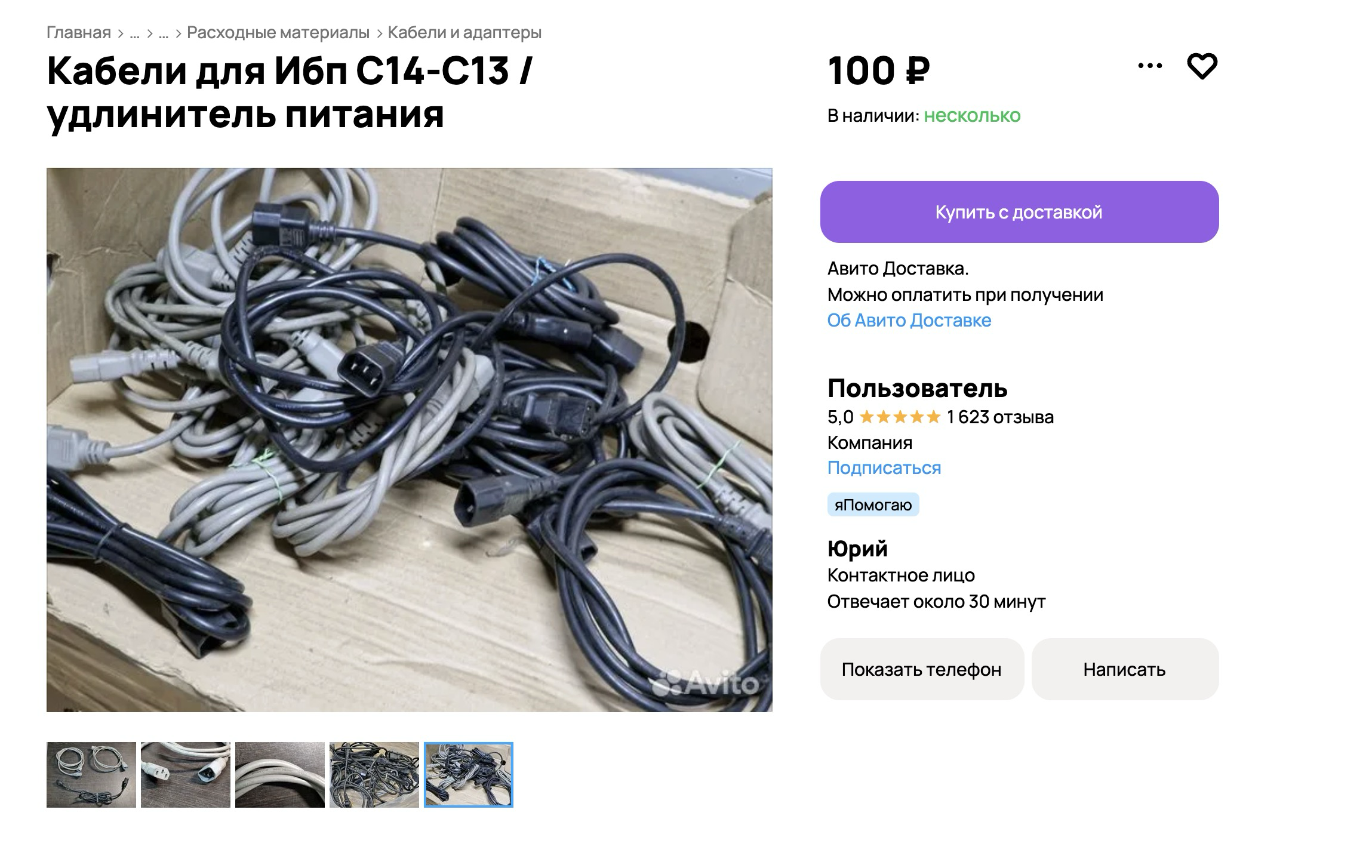This screenshot has height=868, width=1372.
Task: Open the first collapsed breadcrumb ellipsis
Action: pyautogui.click(x=134, y=33)
